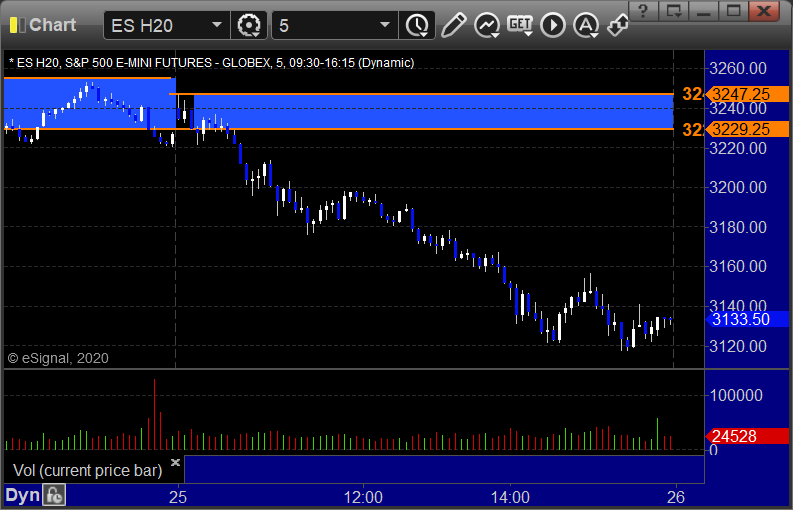The width and height of the screenshot is (793, 510).
Task: Click the 3260.00 price axis label
Action: click(x=738, y=68)
